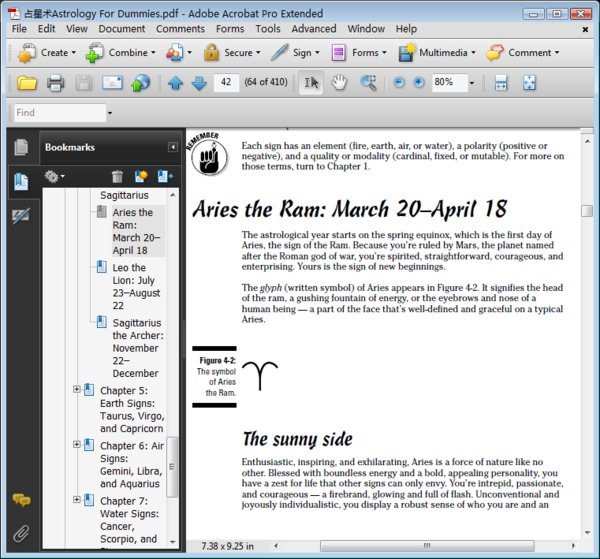Create a new bookmark icon
The image size is (600, 559).
pos(141,176)
